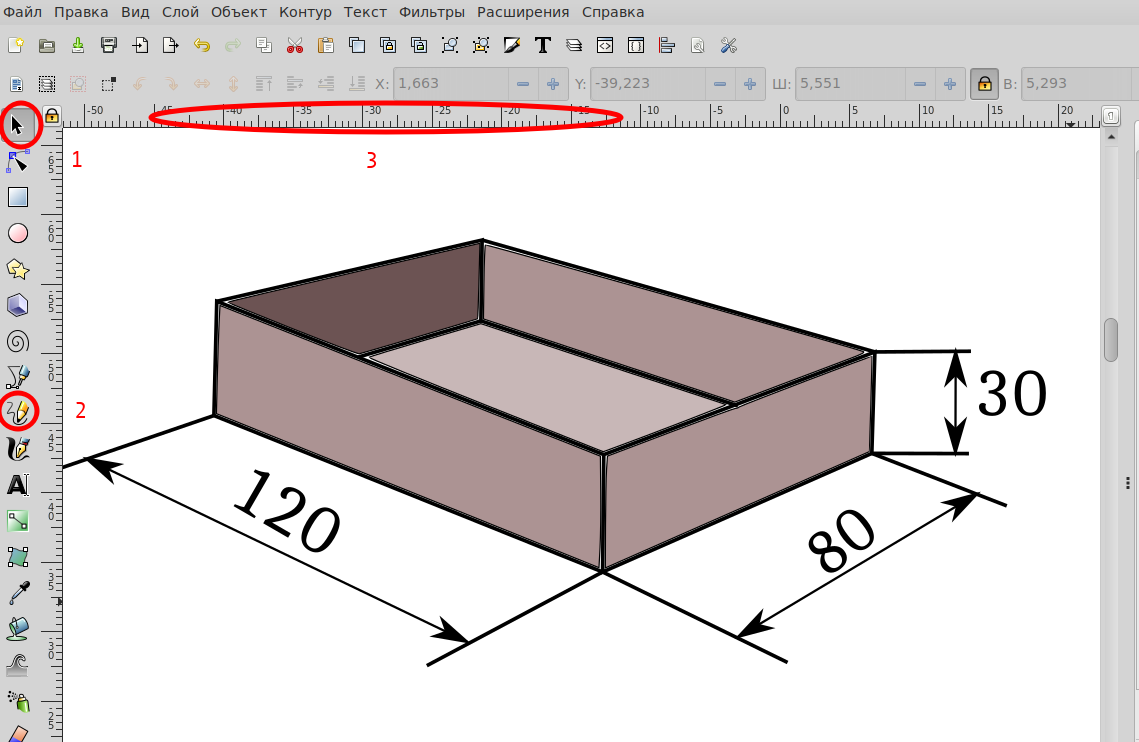This screenshot has width=1139, height=742.
Task: Select the Tweak wave tool
Action: [x=17, y=664]
